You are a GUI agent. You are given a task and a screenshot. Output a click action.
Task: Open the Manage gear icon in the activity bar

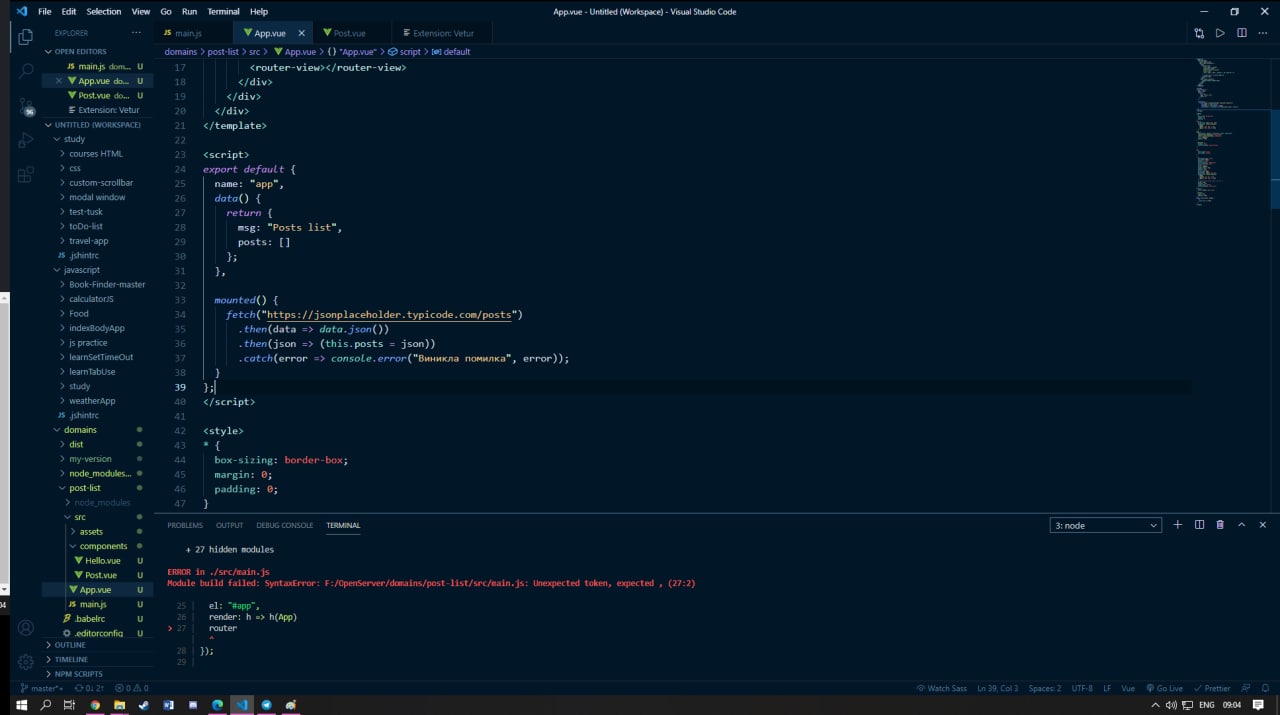point(26,662)
